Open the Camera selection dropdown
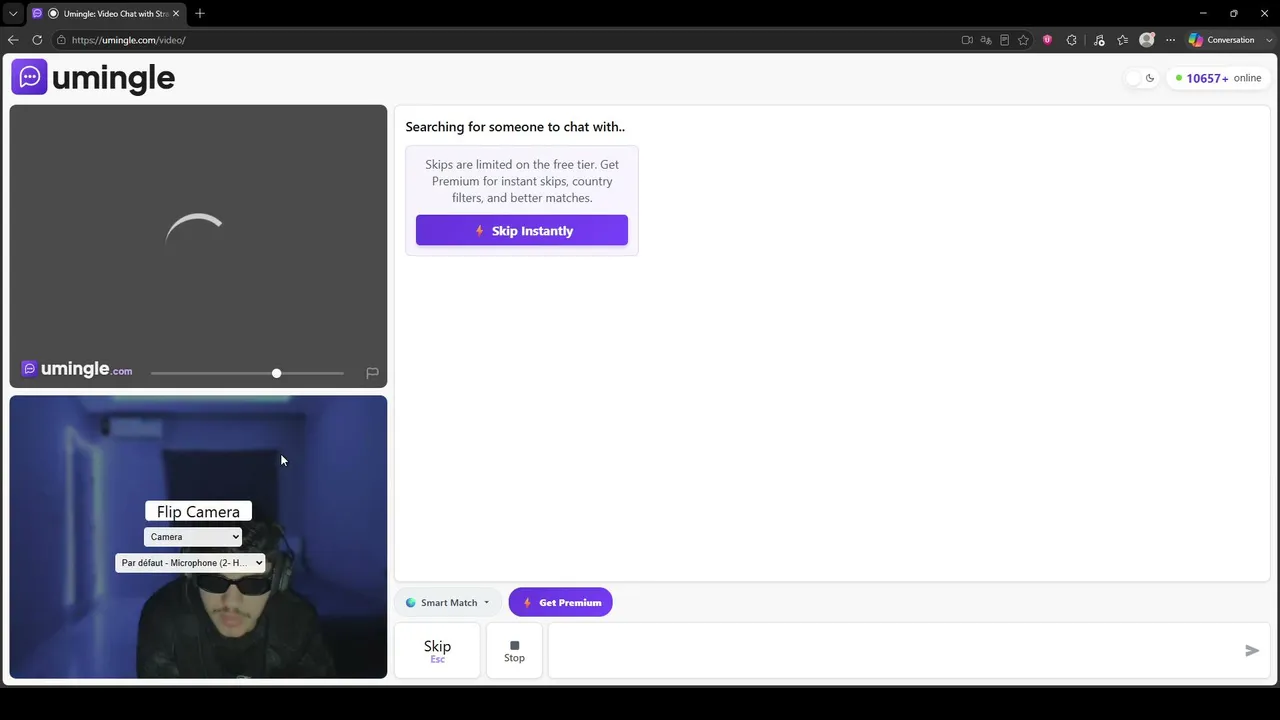Viewport: 1280px width, 720px height. (193, 537)
